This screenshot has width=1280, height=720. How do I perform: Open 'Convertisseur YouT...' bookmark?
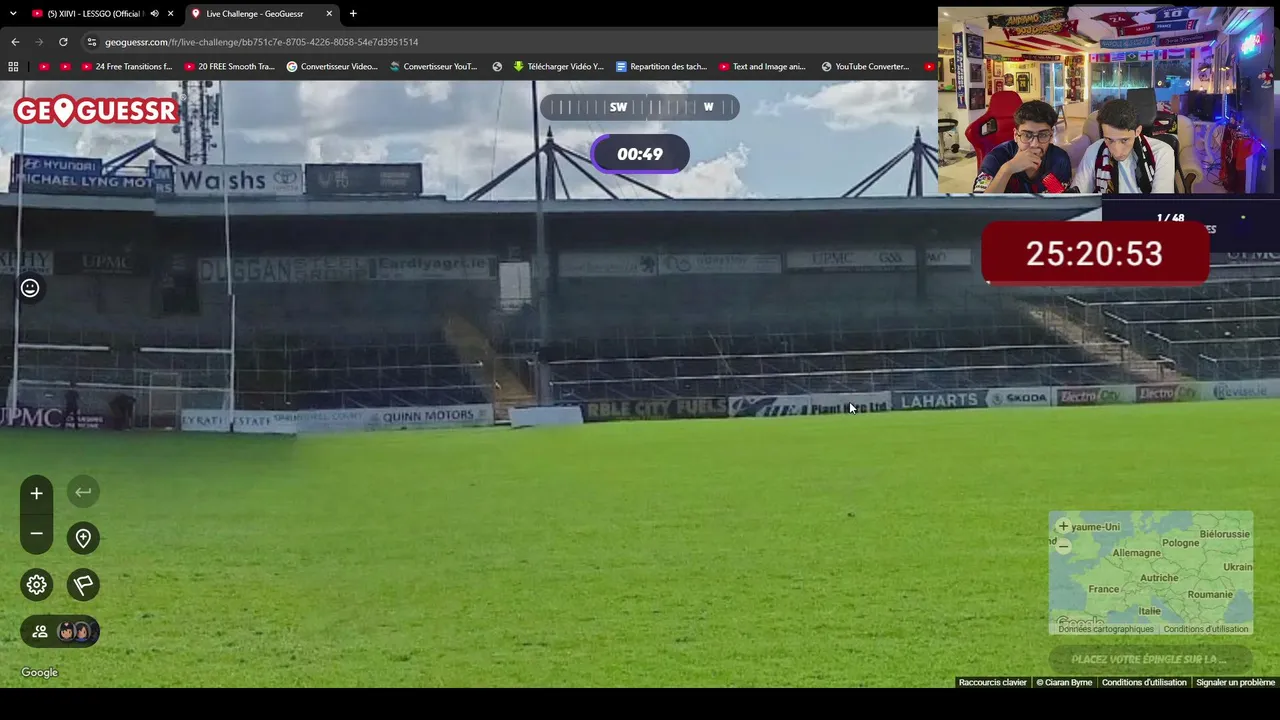click(434, 67)
